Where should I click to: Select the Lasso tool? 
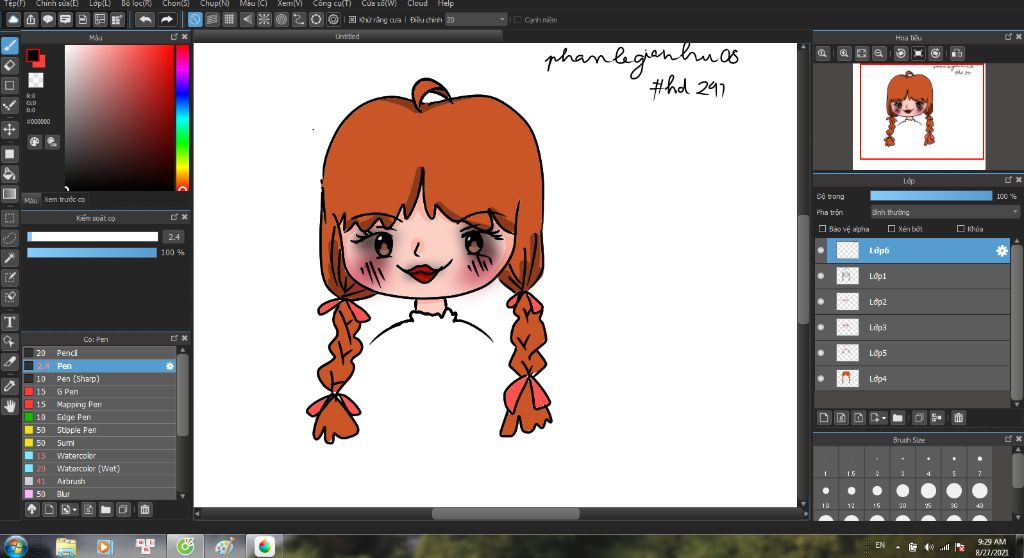pyautogui.click(x=10, y=238)
